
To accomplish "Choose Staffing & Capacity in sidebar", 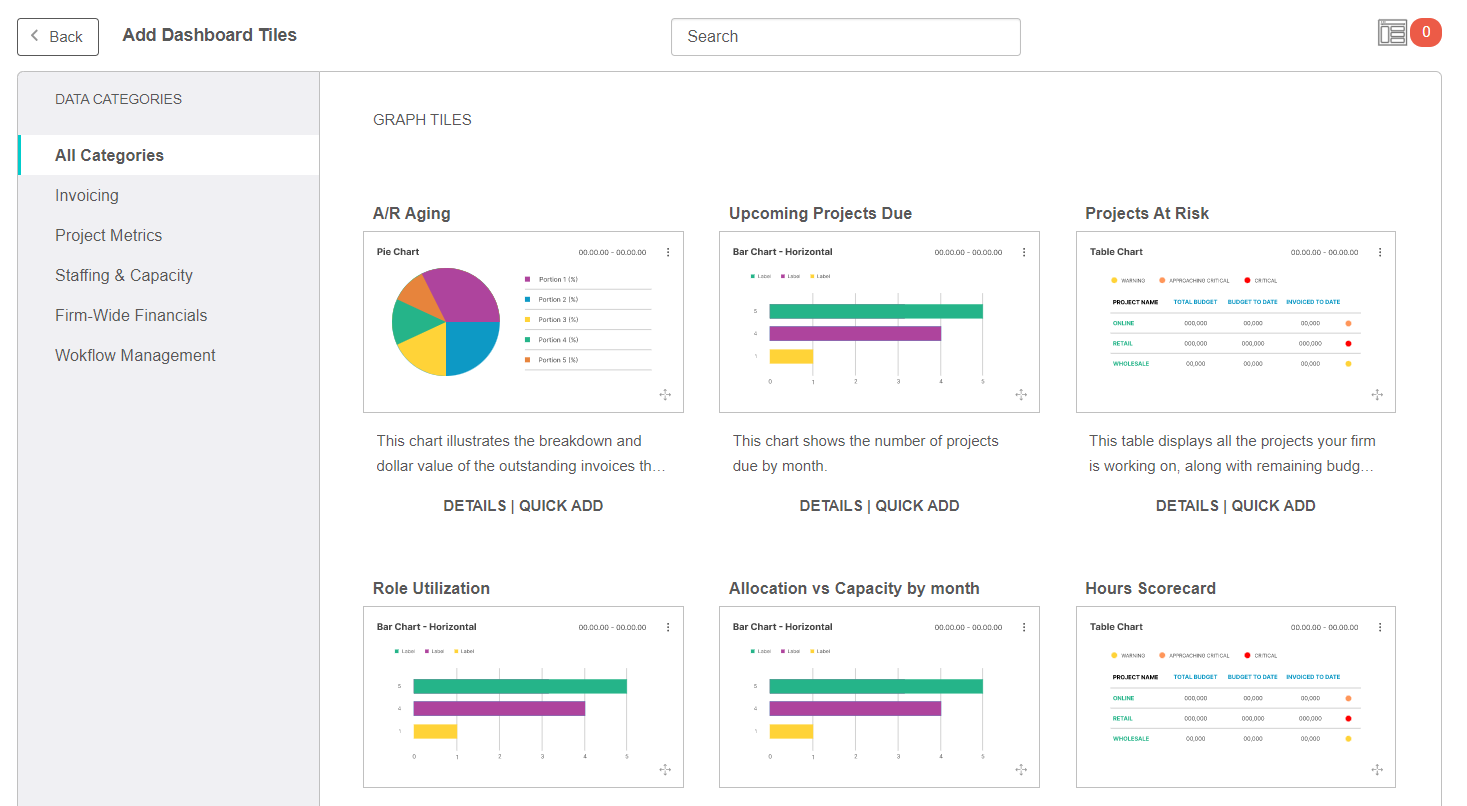I will 124,276.
